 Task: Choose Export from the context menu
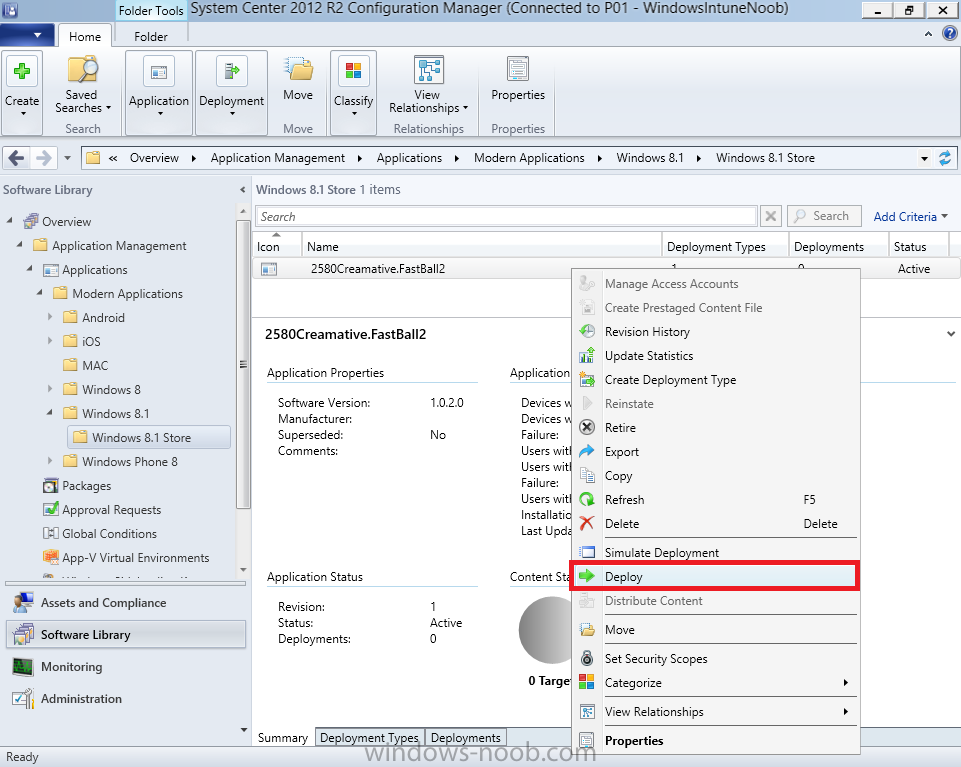pos(715,452)
